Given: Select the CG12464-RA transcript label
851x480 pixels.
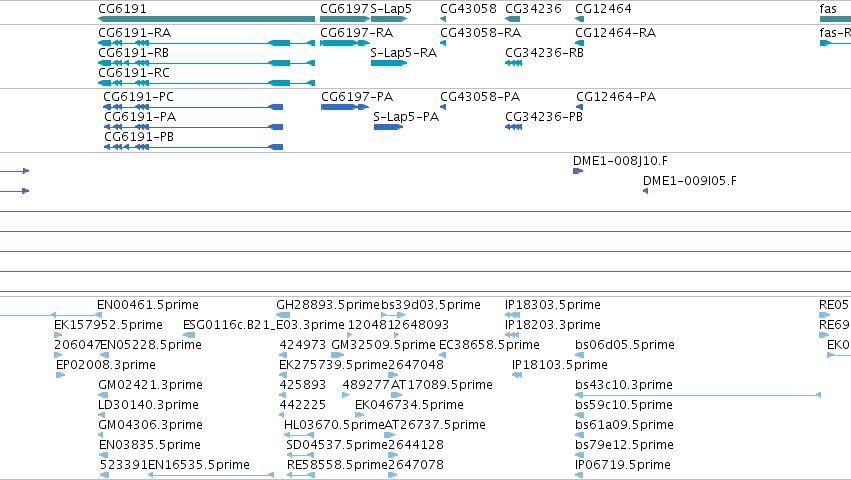Looking at the screenshot, I should click(615, 33).
